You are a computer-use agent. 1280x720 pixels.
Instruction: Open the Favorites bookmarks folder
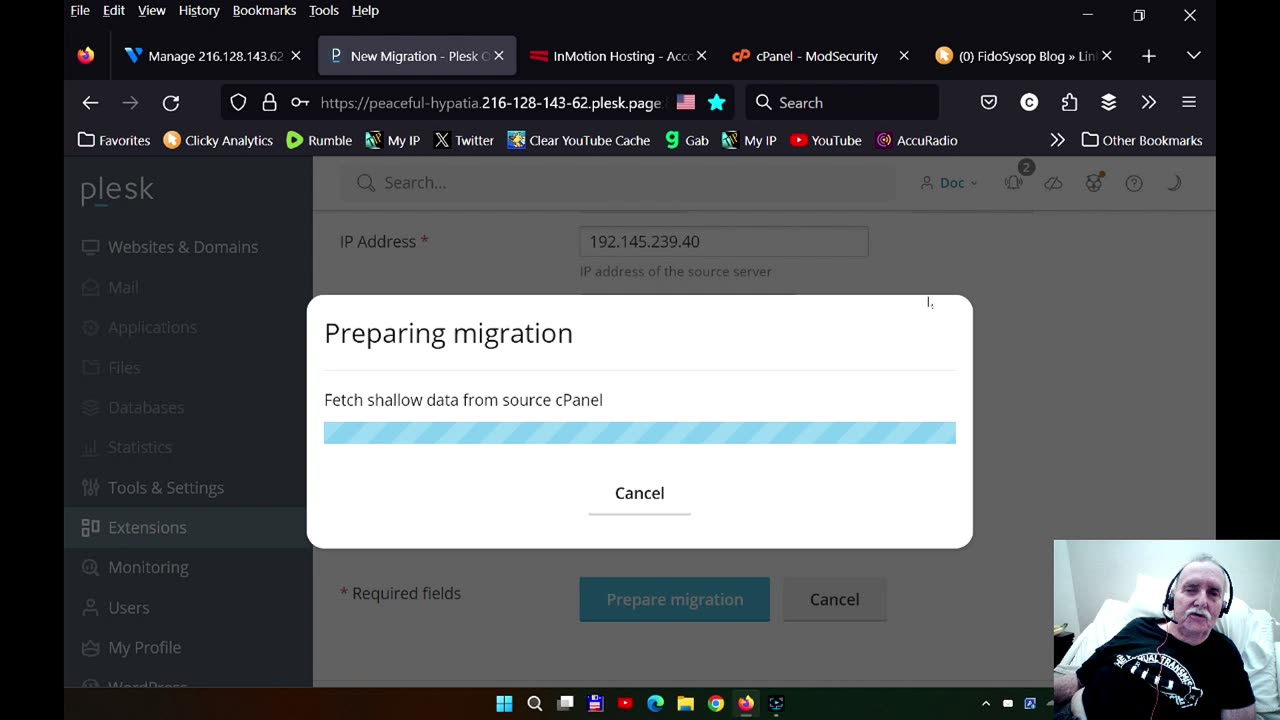tap(114, 140)
